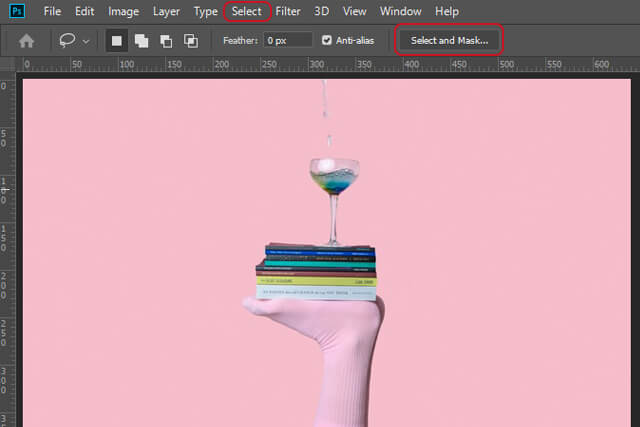
Task: Open the Layer menu
Action: click(166, 11)
